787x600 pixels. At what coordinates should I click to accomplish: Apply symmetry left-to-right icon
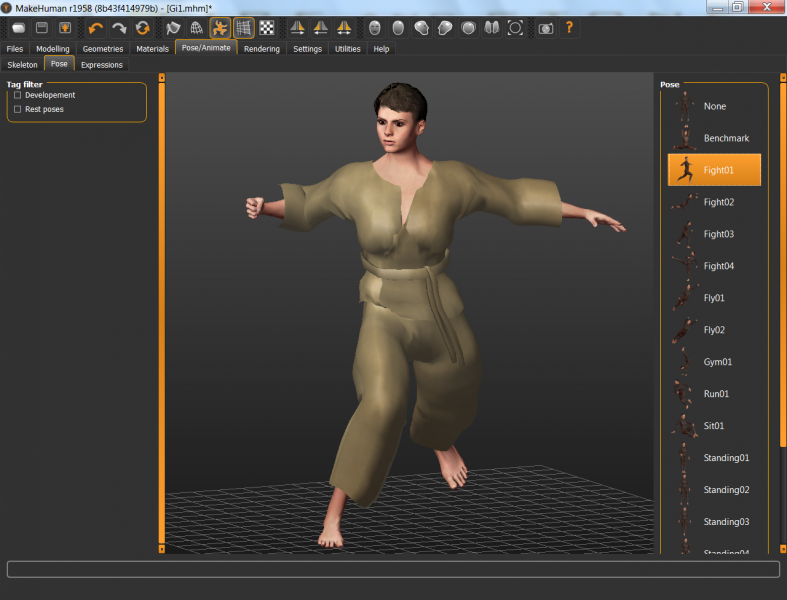point(321,28)
